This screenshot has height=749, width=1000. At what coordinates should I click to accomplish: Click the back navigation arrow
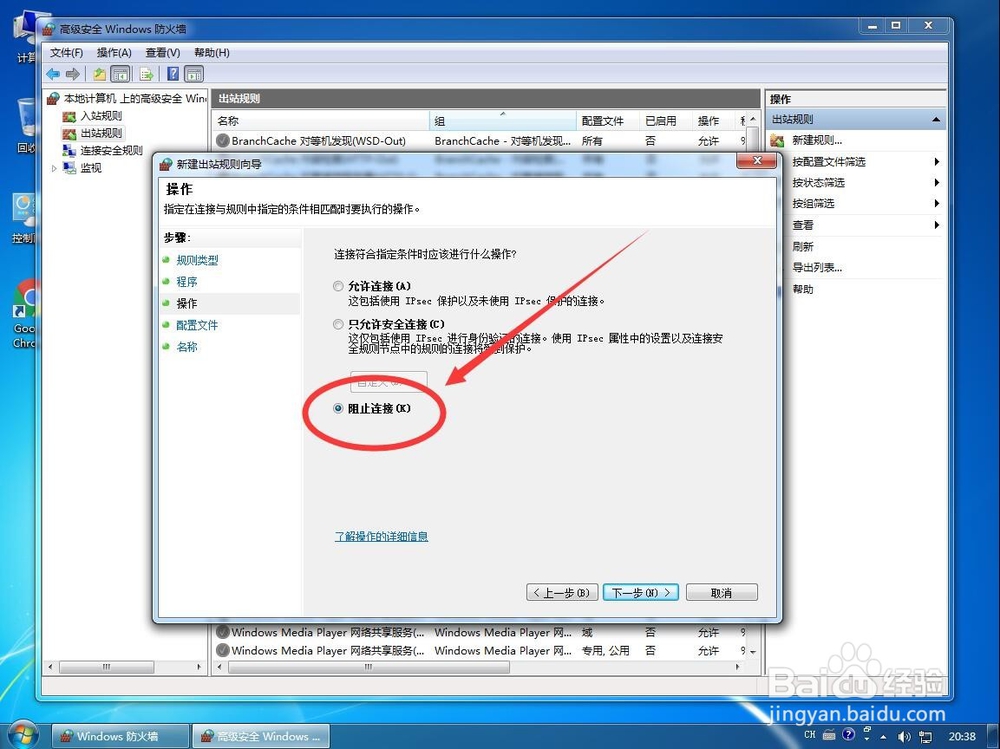tap(52, 73)
